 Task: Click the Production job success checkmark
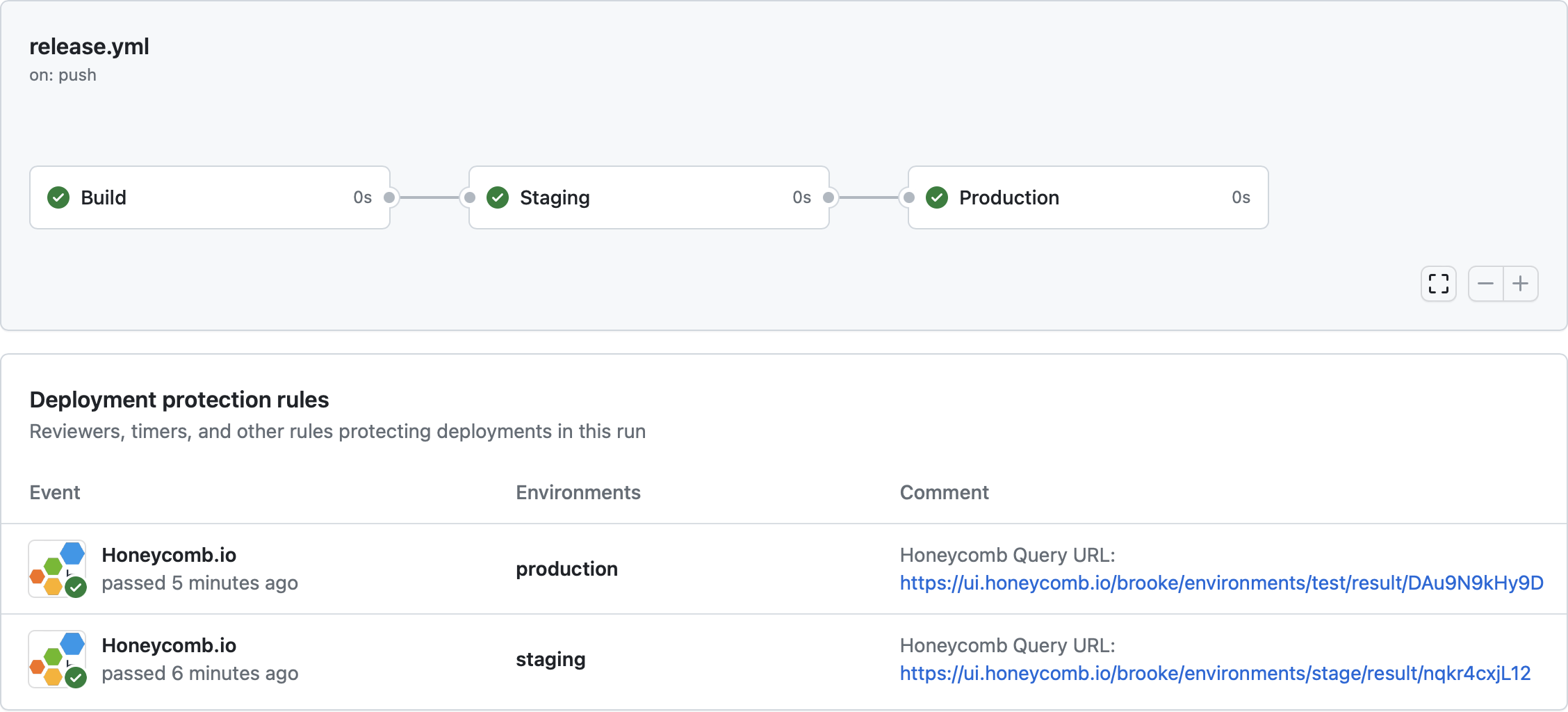click(937, 197)
